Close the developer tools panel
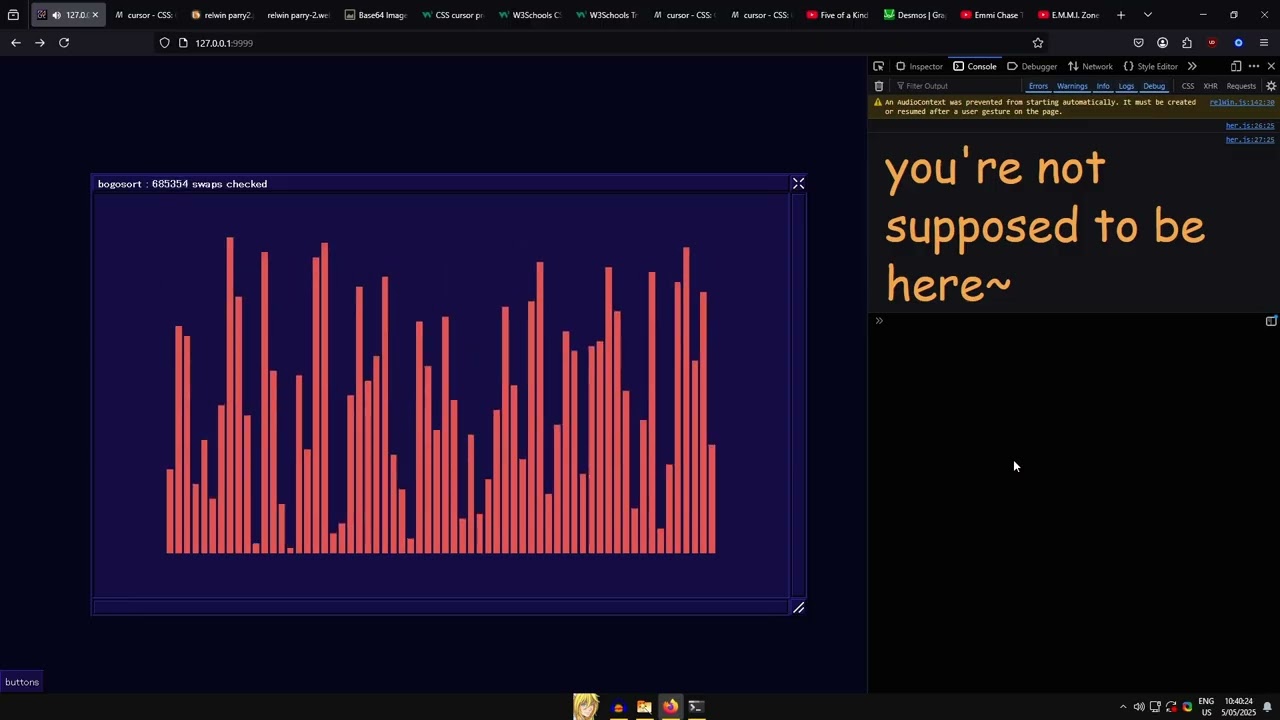 pos(1271,66)
